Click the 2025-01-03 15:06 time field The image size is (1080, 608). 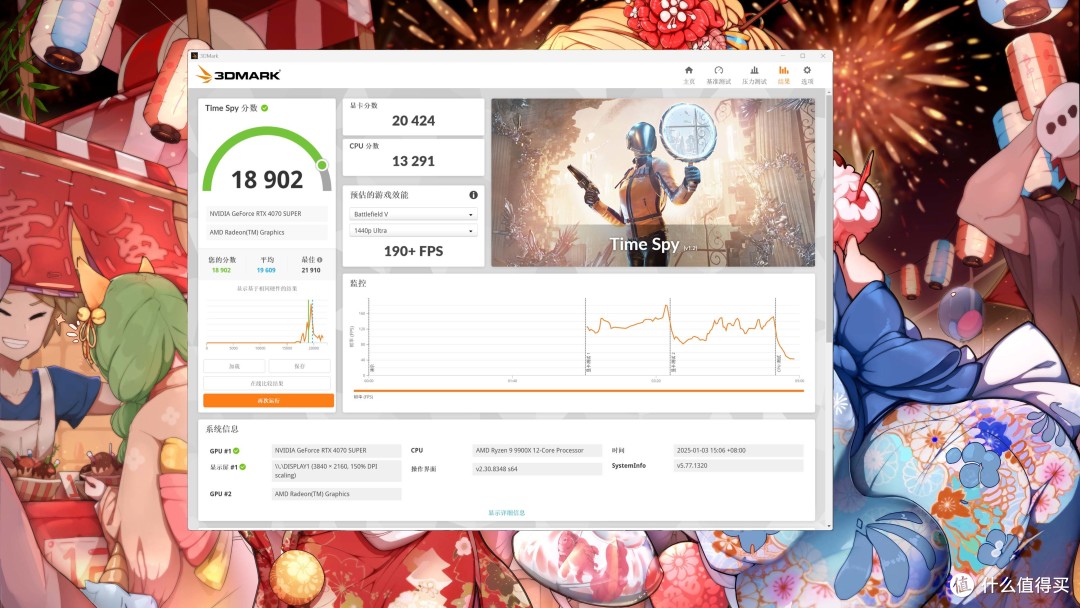738,450
